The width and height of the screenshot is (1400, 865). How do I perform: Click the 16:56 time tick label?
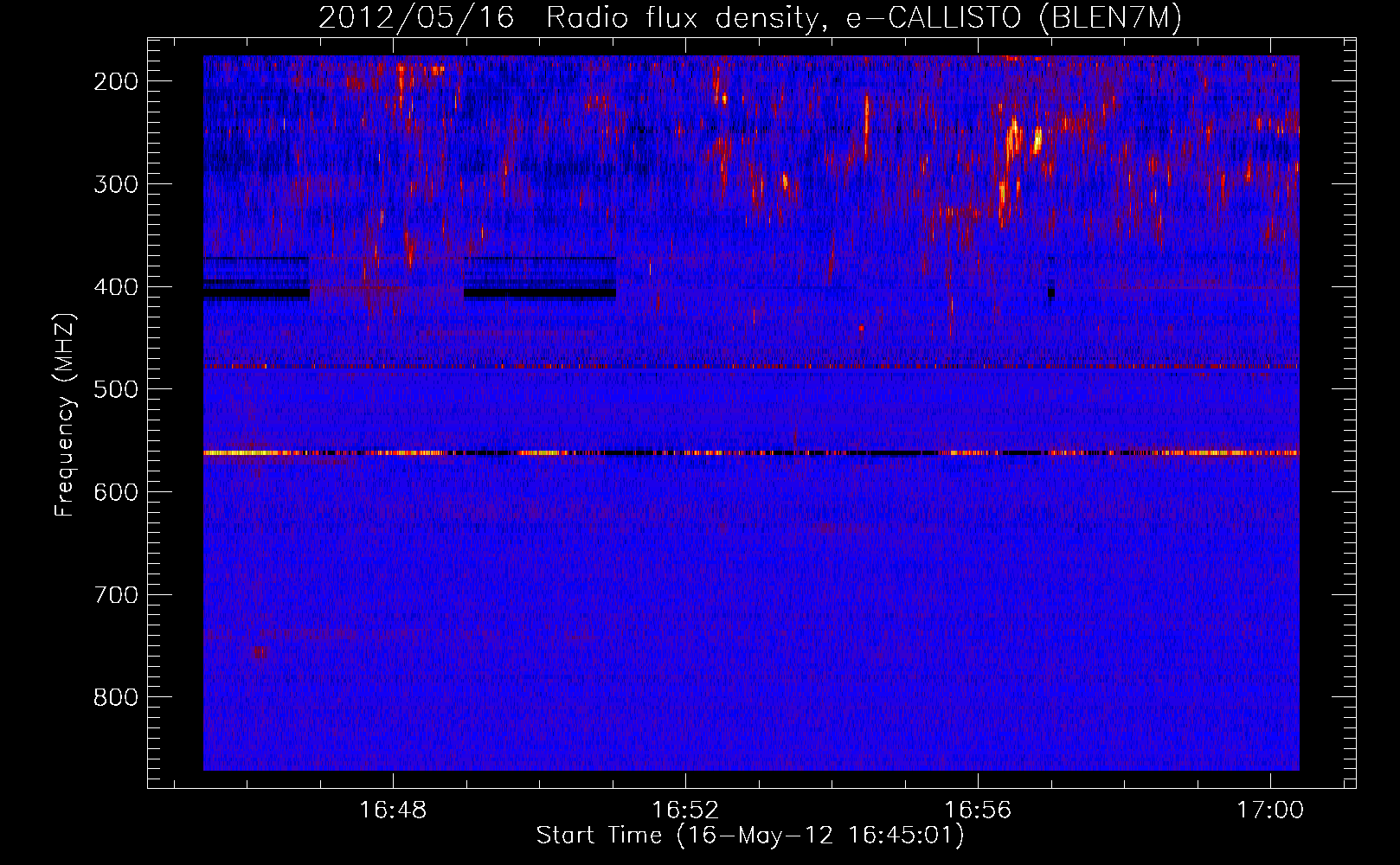coord(978,811)
